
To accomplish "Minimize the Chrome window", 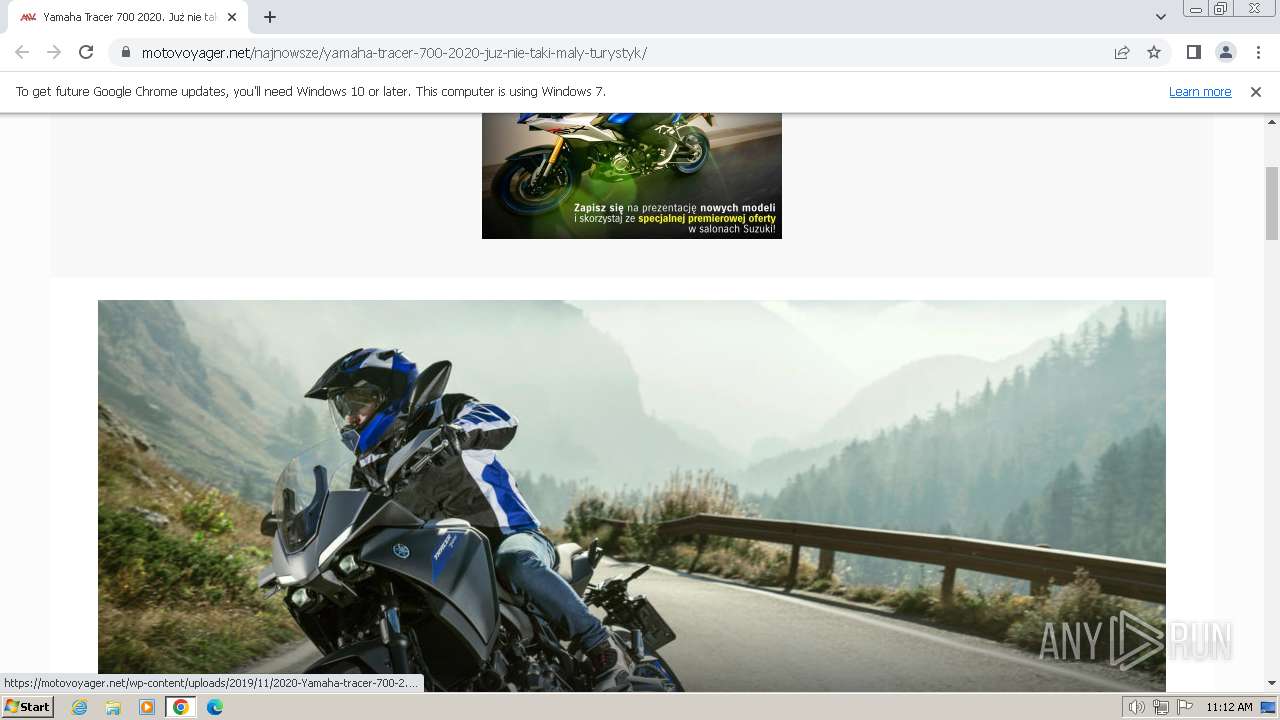I will [1196, 9].
